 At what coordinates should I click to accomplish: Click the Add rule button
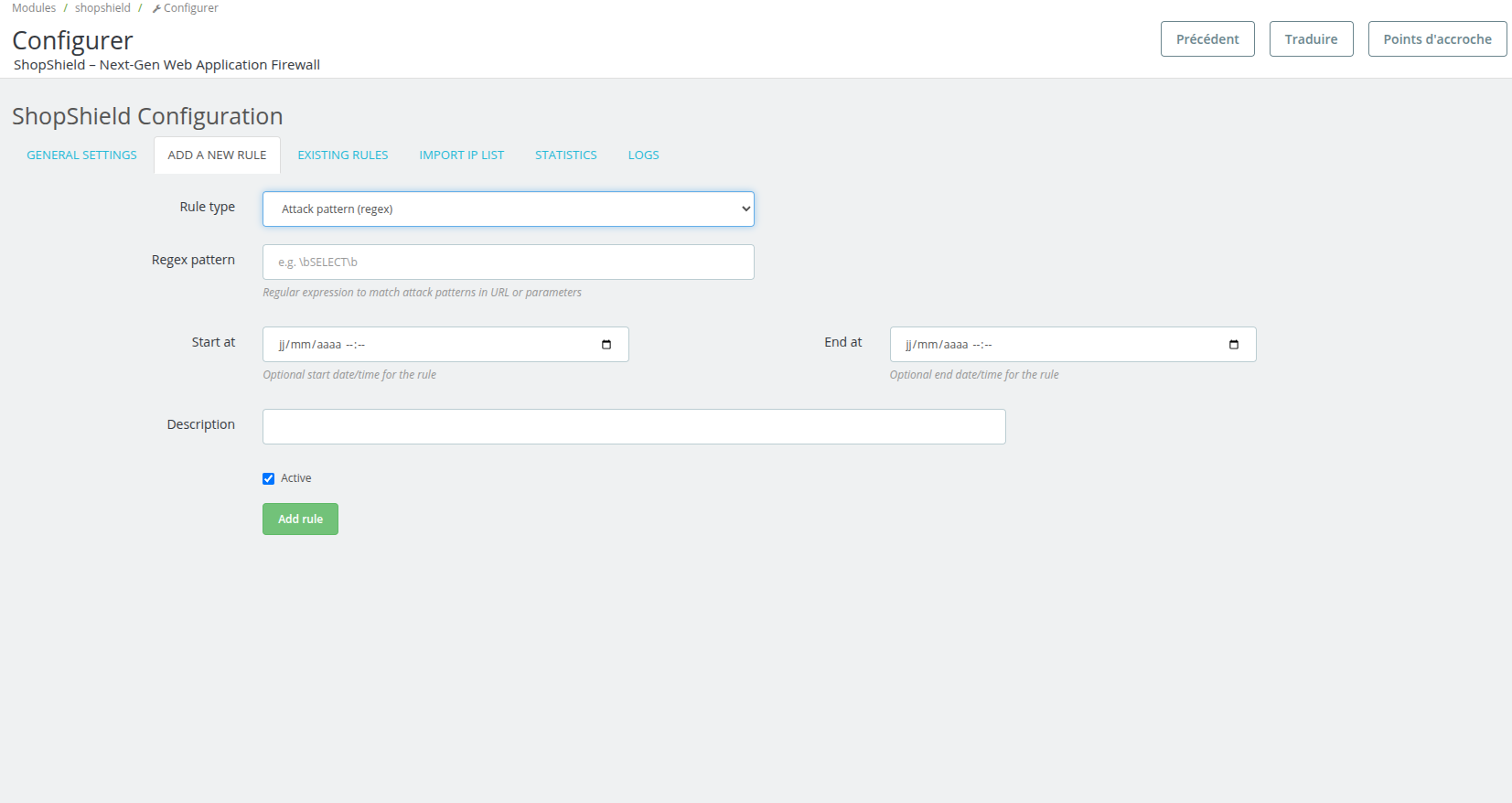click(300, 519)
